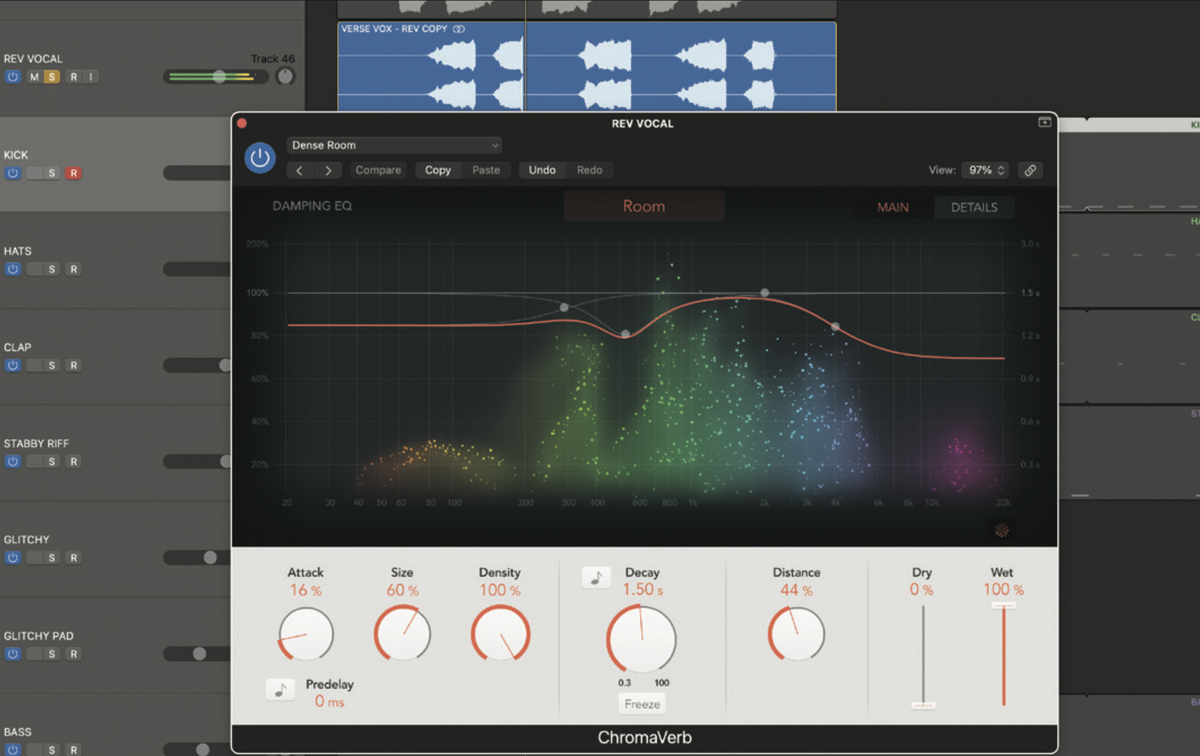Mute the REV VOCAL track
Viewport: 1200px width, 756px height.
click(x=32, y=75)
